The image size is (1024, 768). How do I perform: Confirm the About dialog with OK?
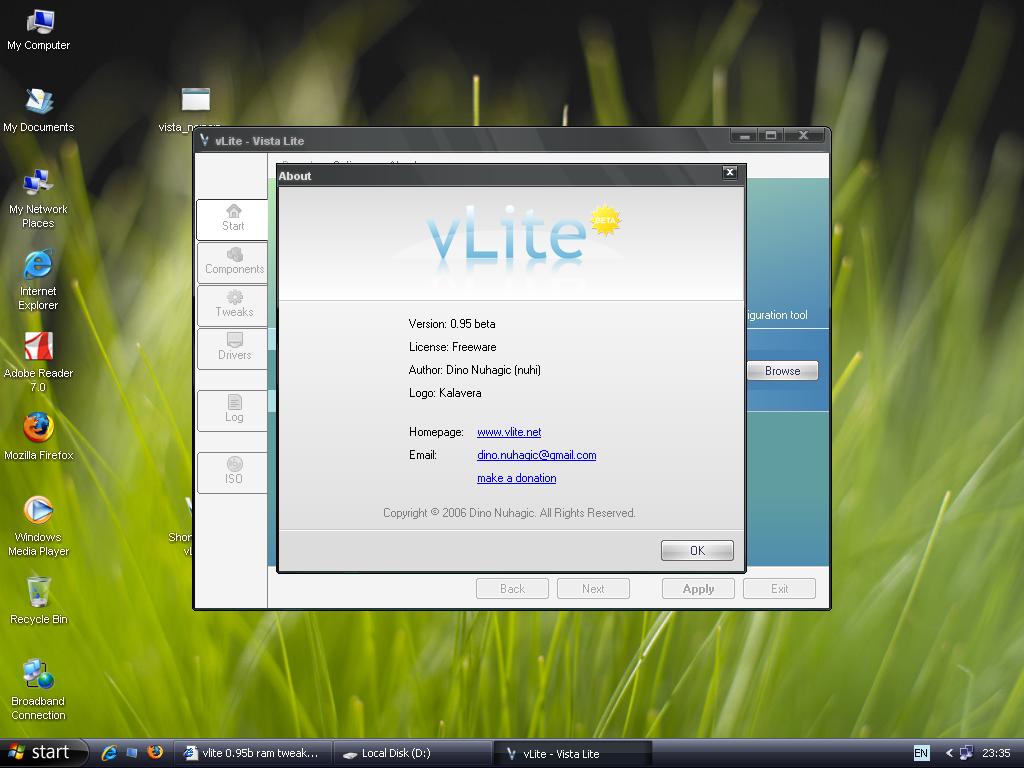click(x=697, y=551)
